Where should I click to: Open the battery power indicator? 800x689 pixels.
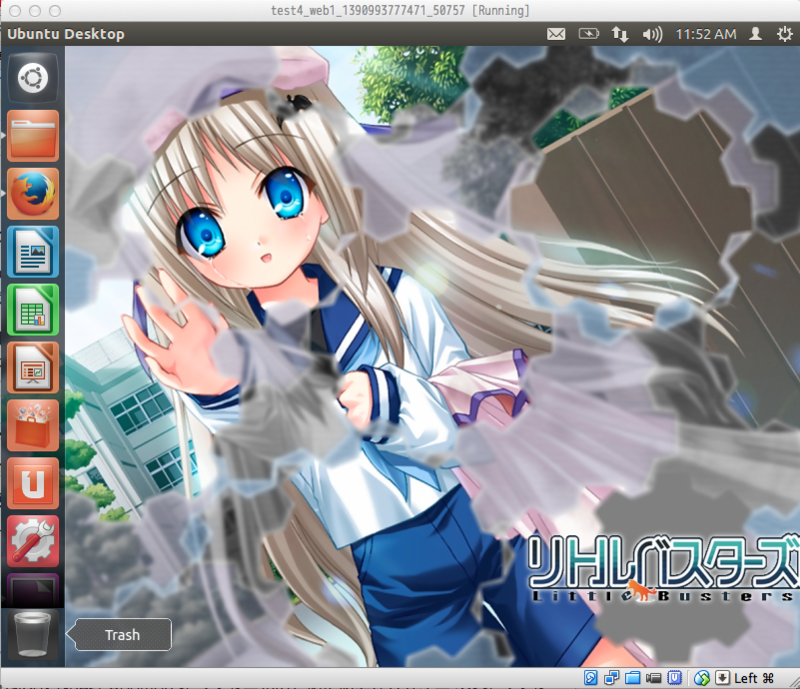pyautogui.click(x=588, y=34)
